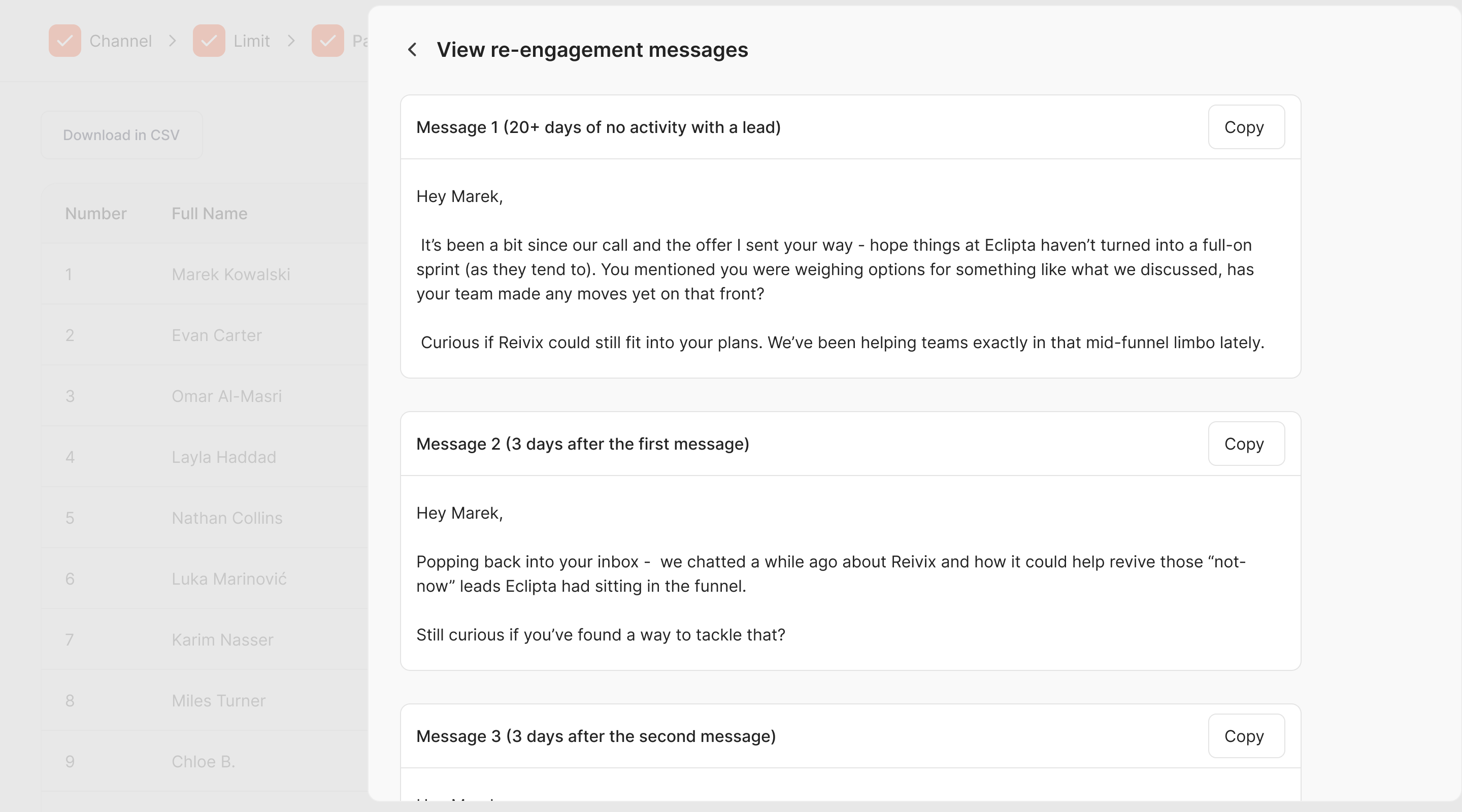Click the Number column header
The image size is (1462, 812).
[95, 214]
